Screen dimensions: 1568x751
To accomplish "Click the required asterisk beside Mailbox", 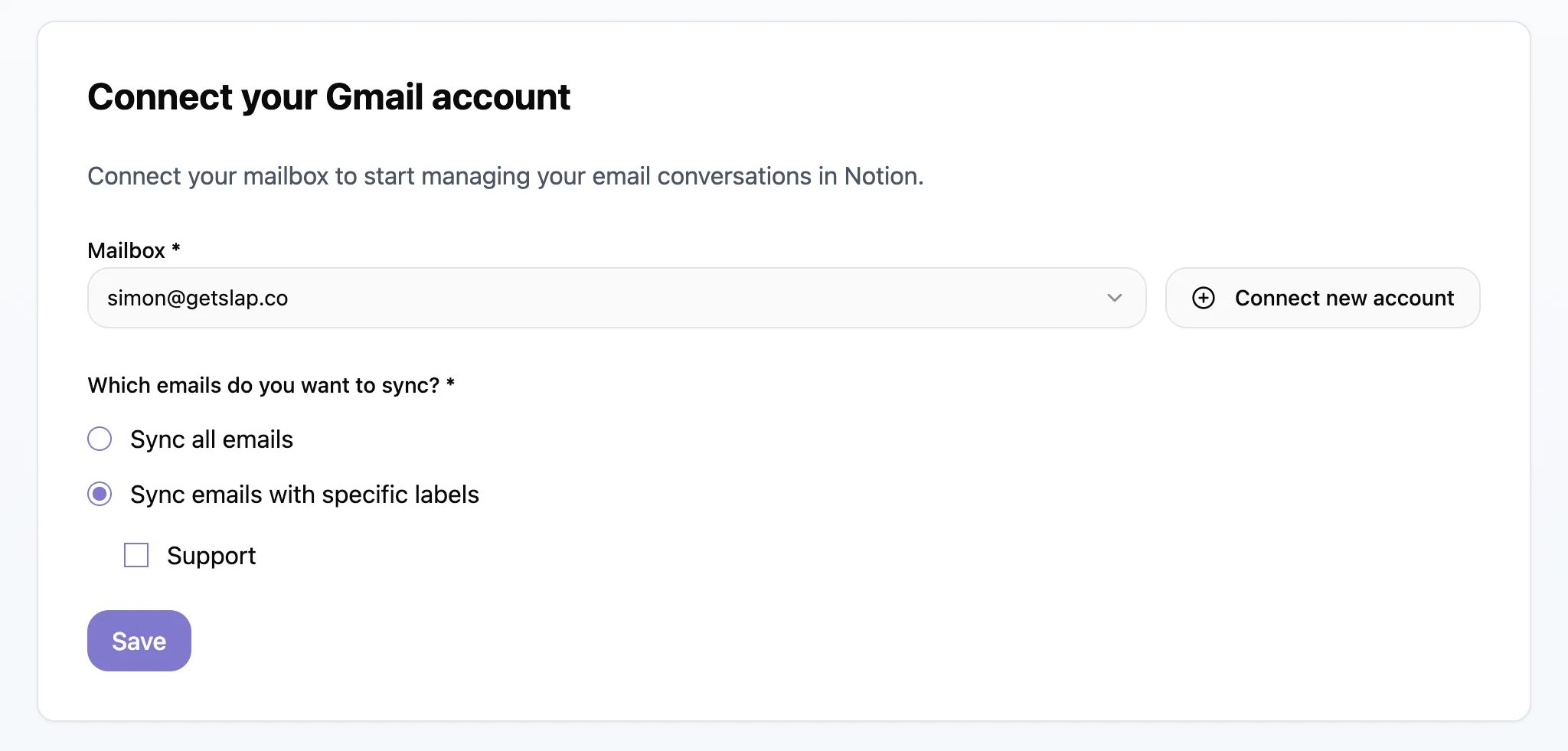I will pyautogui.click(x=176, y=248).
